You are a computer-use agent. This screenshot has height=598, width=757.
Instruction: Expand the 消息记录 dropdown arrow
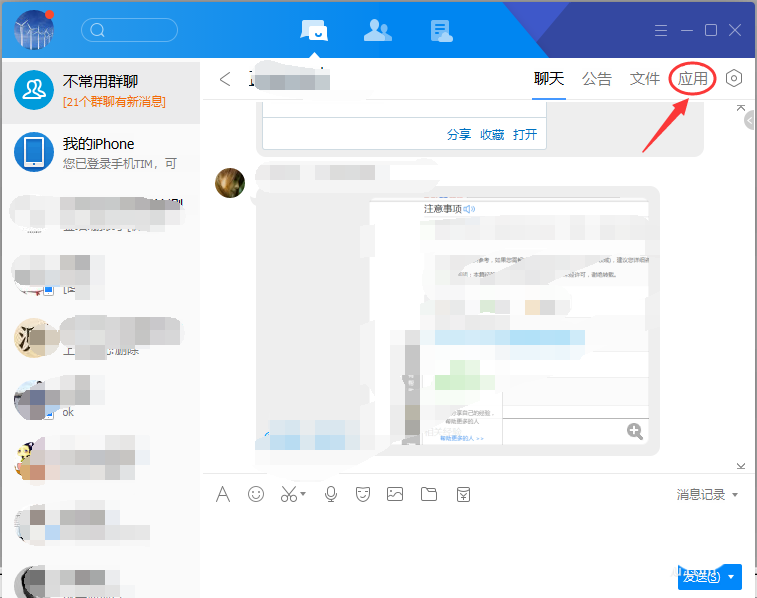tap(735, 495)
